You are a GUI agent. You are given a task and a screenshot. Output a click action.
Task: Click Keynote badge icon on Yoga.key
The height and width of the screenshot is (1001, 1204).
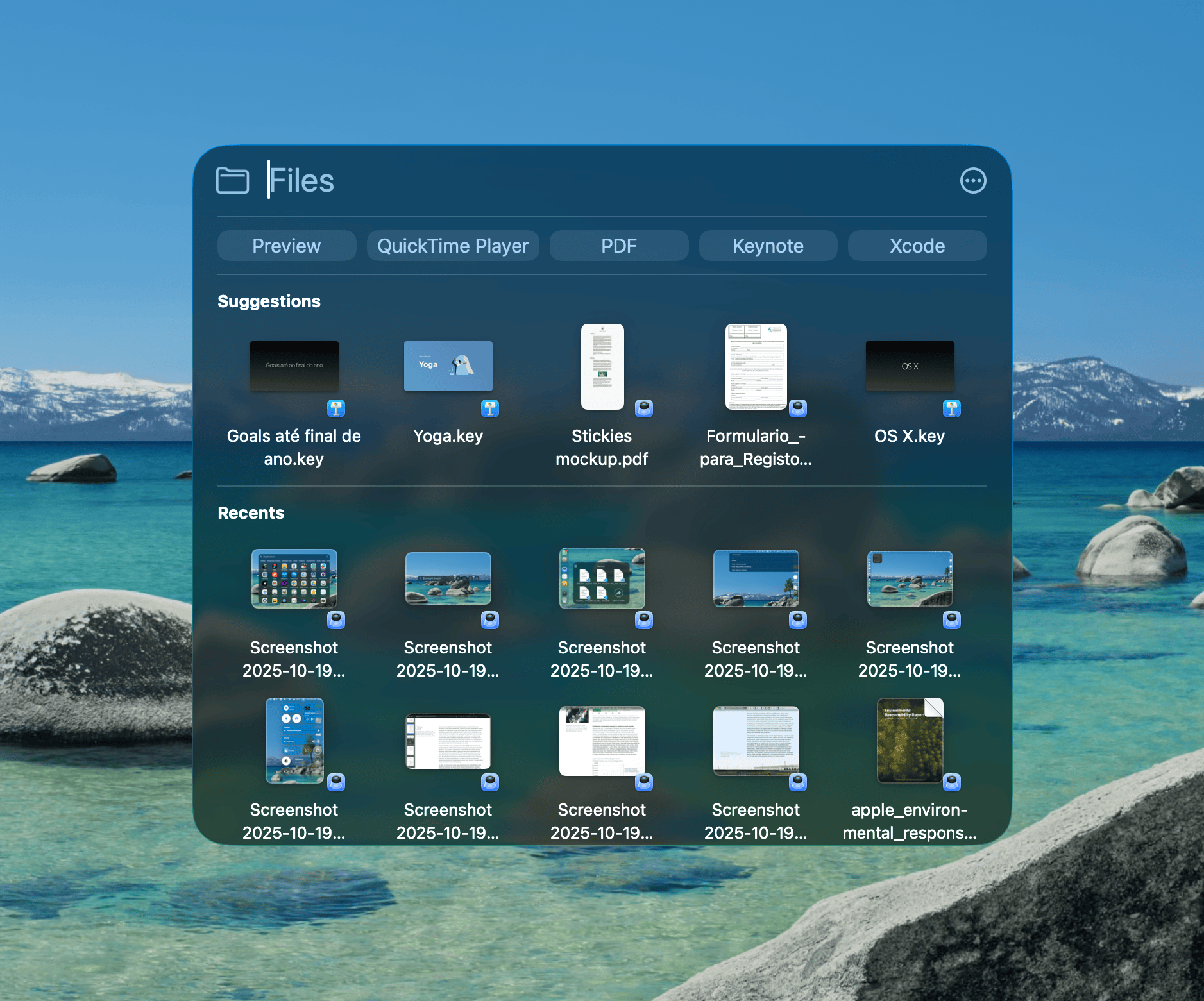pyautogui.click(x=490, y=408)
